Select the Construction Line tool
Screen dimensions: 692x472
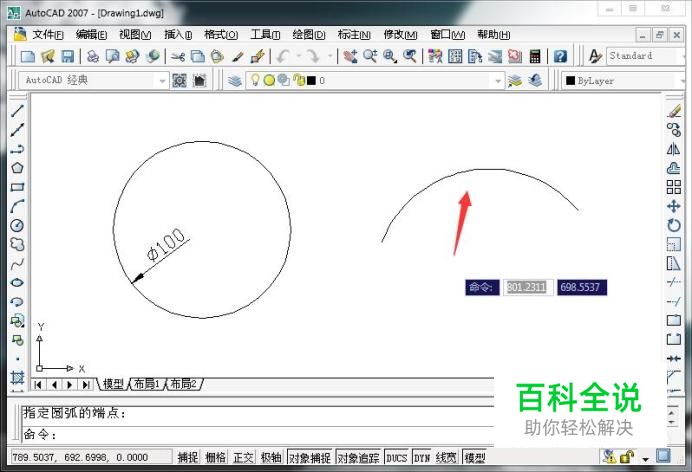(x=17, y=130)
